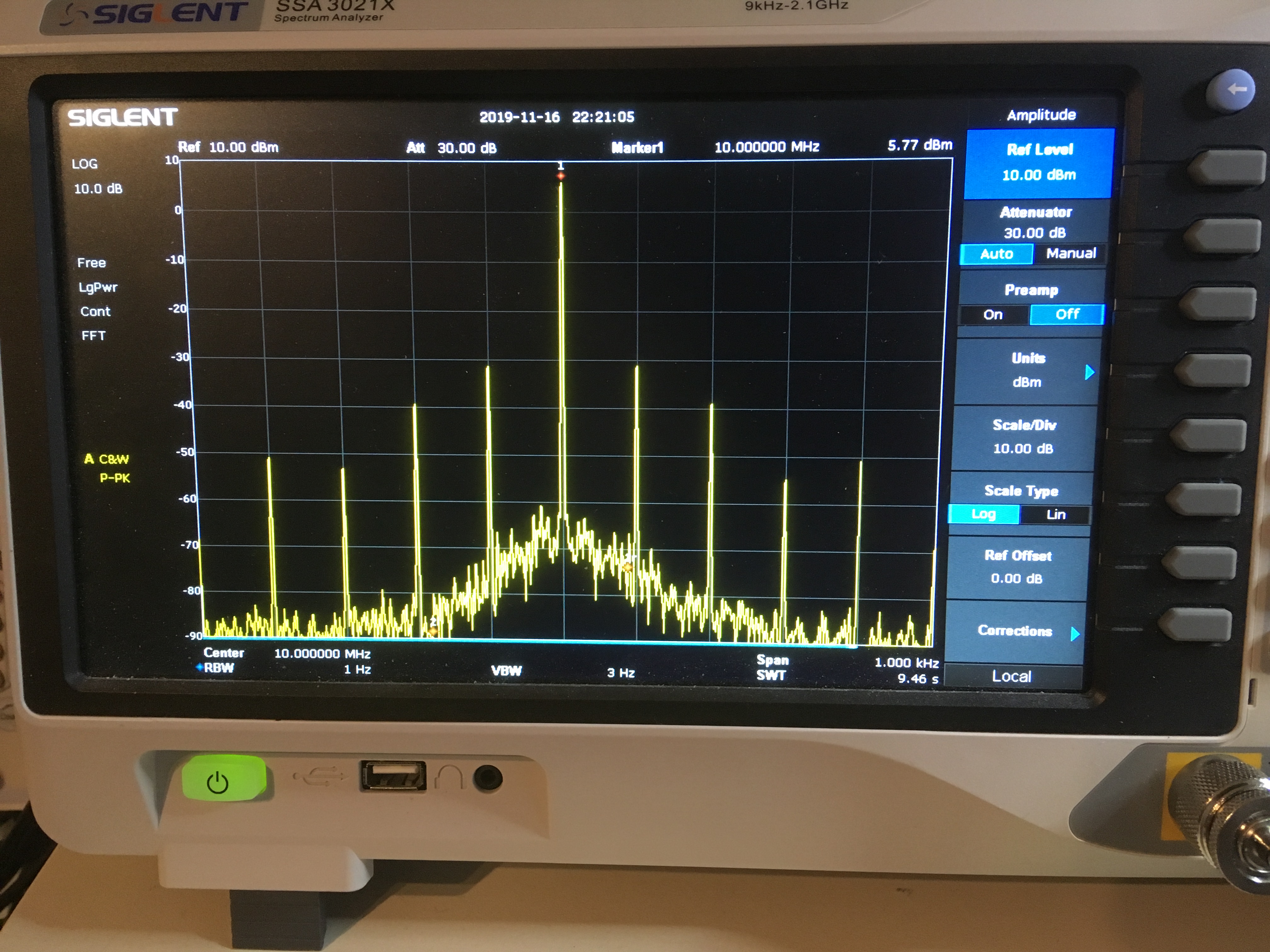Click the RBW 1 Hz value
Screen dimensions: 1270x952
[x=357, y=670]
